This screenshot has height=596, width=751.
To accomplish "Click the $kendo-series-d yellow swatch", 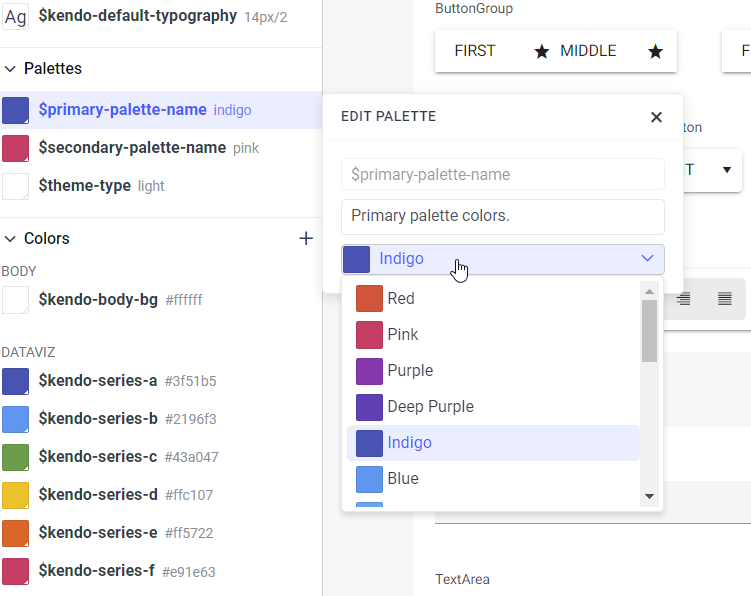I will point(16,495).
